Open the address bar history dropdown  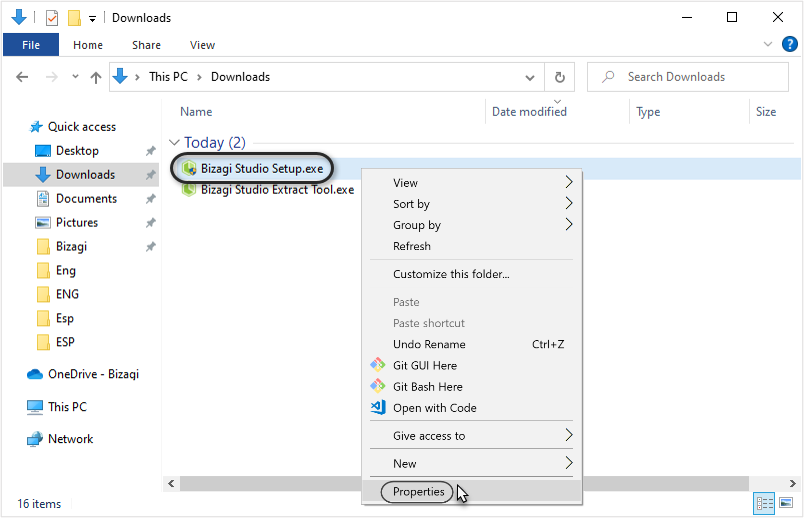(530, 77)
